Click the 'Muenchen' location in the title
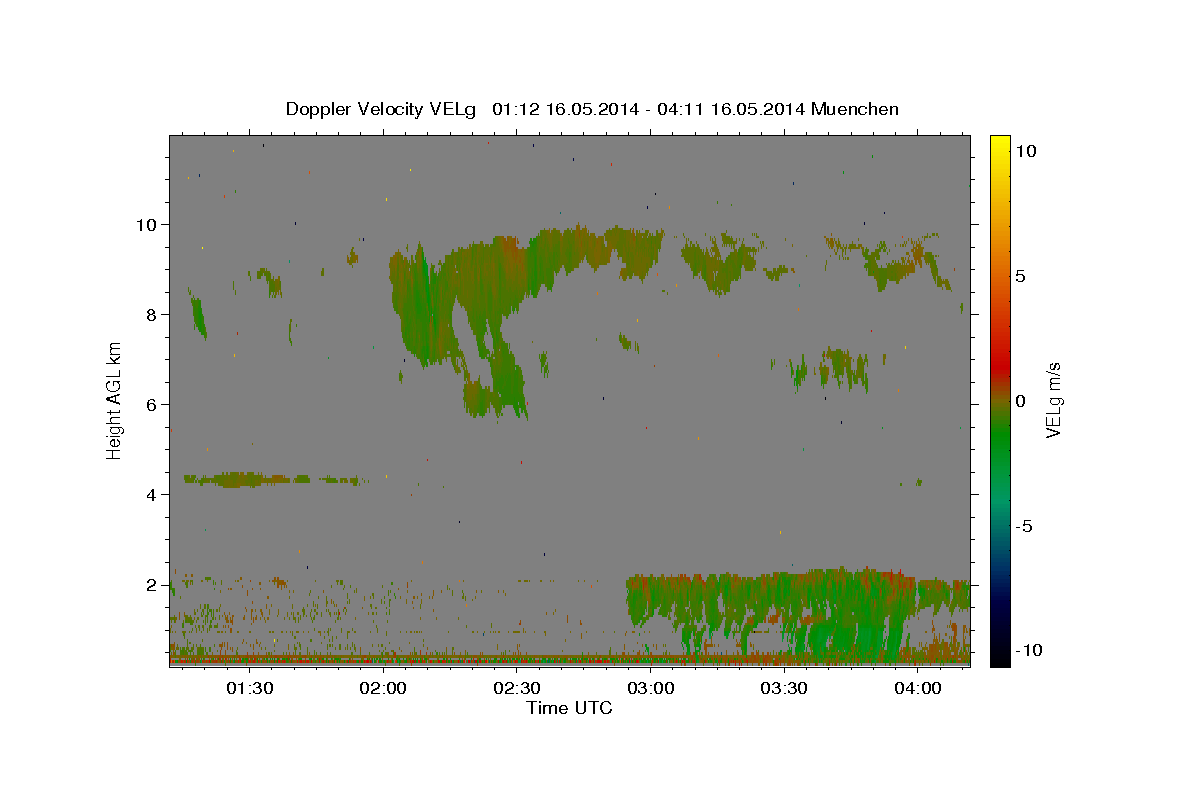 [x=855, y=109]
